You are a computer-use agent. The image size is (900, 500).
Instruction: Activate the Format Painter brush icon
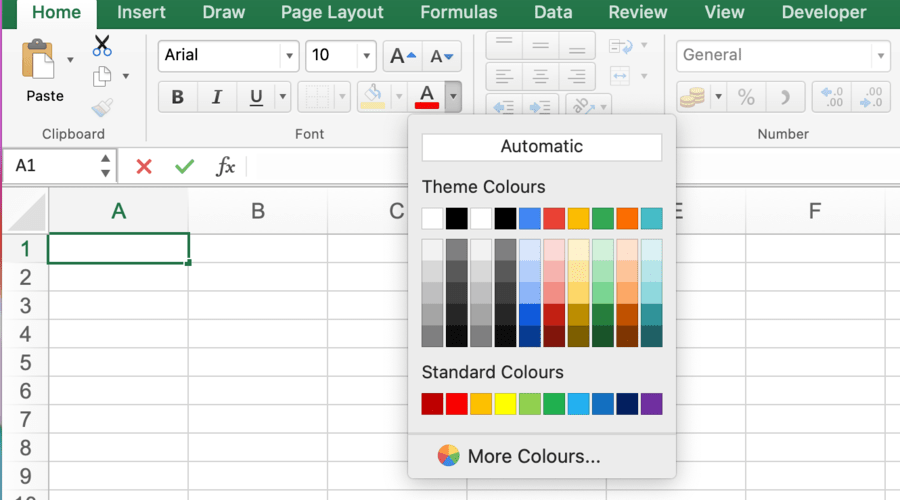[102, 107]
